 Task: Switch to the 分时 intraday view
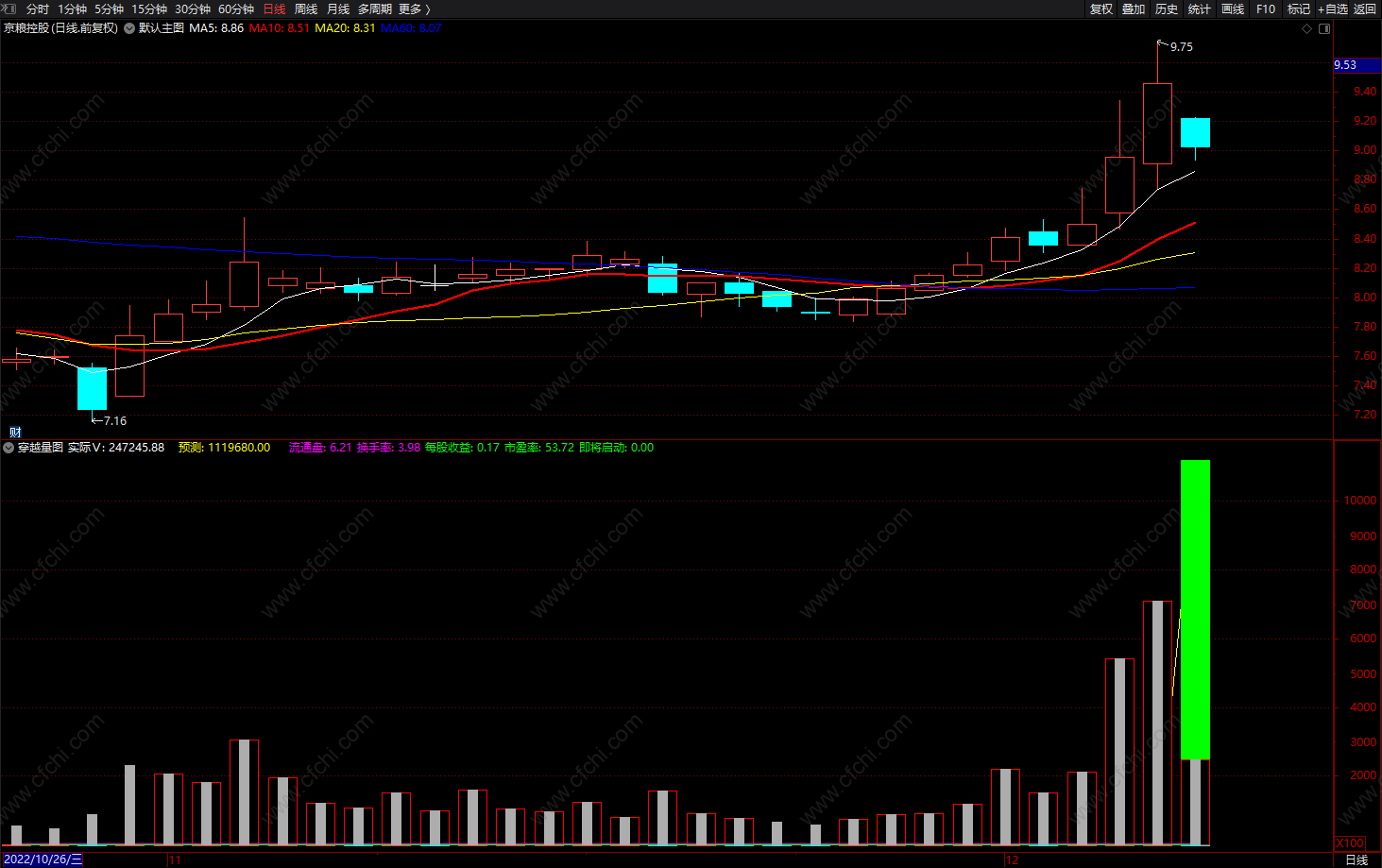(x=38, y=9)
